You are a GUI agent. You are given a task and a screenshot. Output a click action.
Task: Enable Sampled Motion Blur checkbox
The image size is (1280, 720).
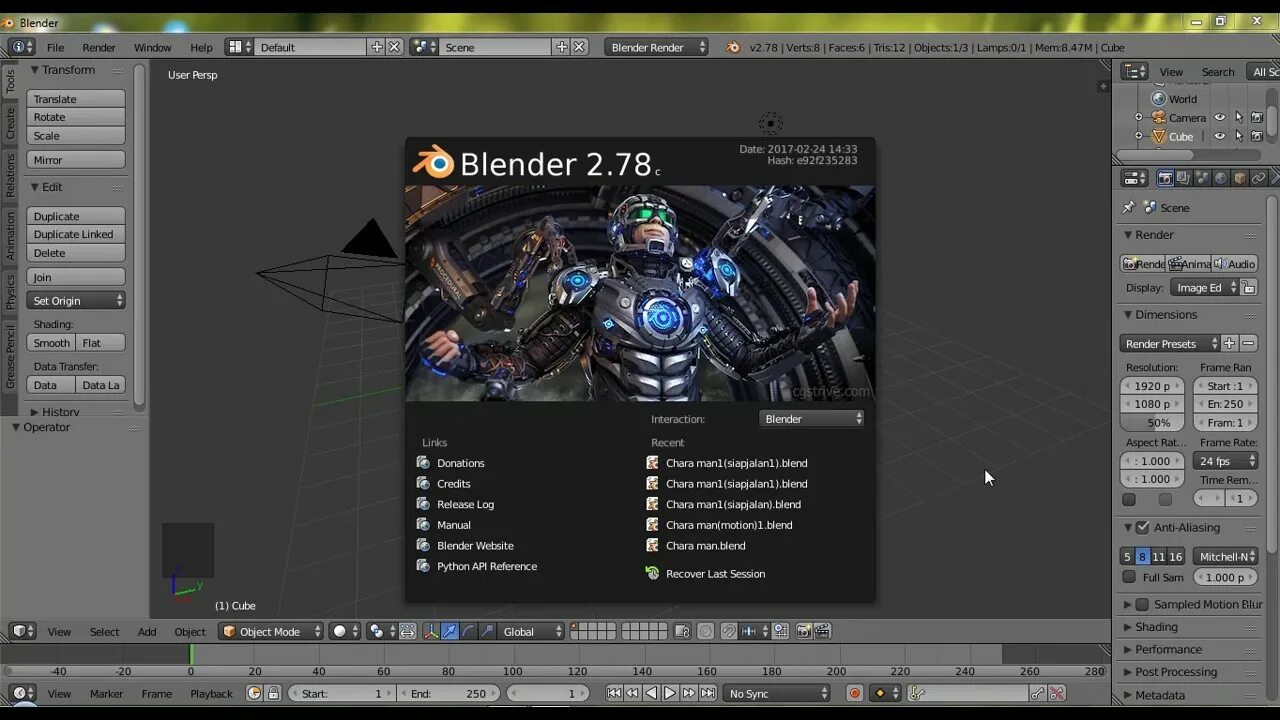[1142, 604]
